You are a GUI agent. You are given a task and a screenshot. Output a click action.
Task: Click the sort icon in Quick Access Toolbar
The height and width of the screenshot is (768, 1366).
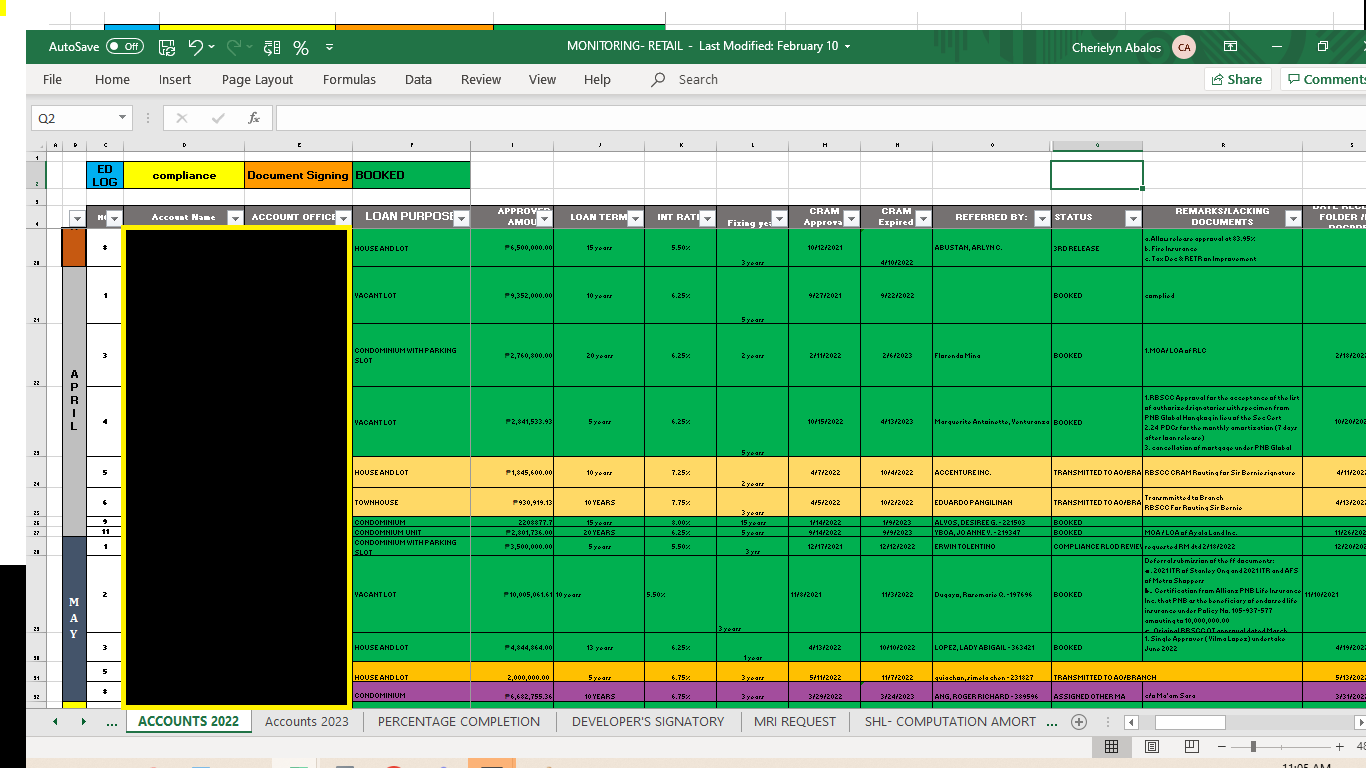click(272, 47)
